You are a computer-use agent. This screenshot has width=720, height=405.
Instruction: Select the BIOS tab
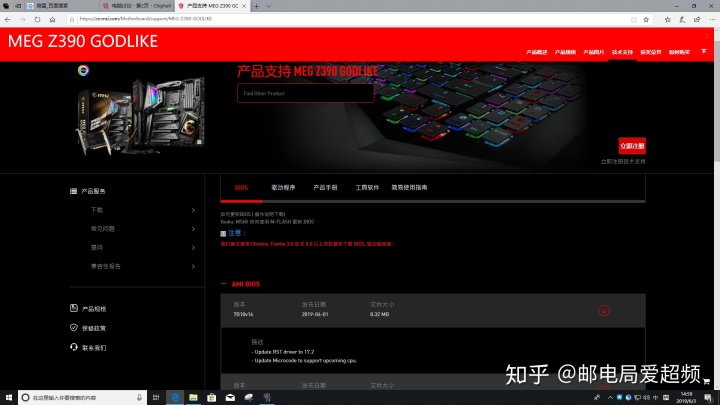click(241, 187)
